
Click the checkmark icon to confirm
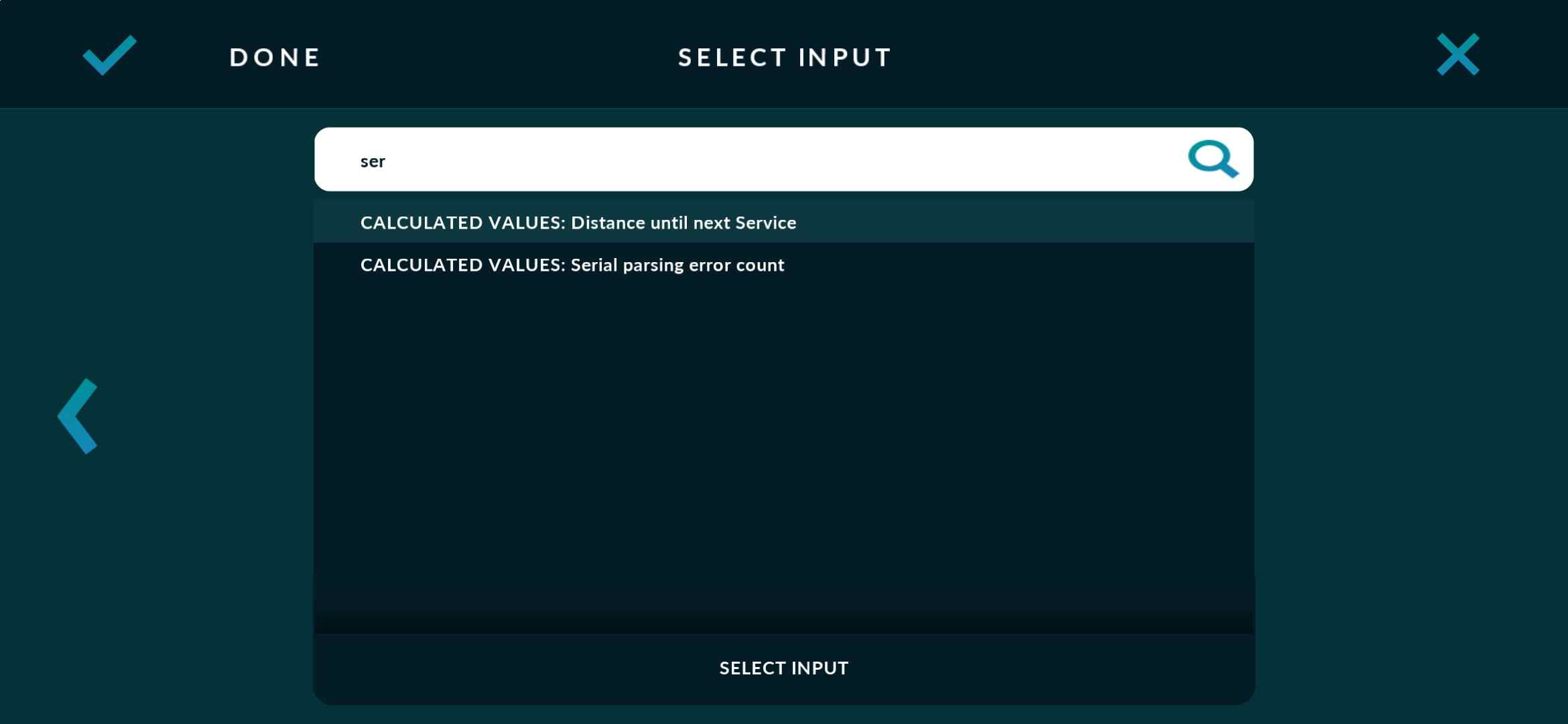point(109,55)
